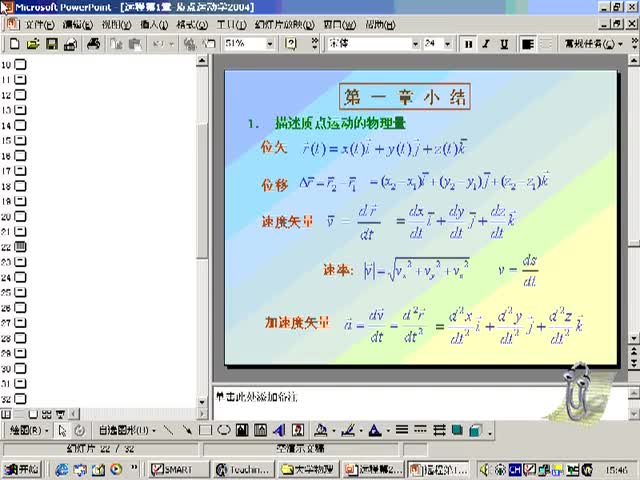Select the arrow pointer tool in drawing toolbar
This screenshot has height=480, width=640.
pos(62,430)
